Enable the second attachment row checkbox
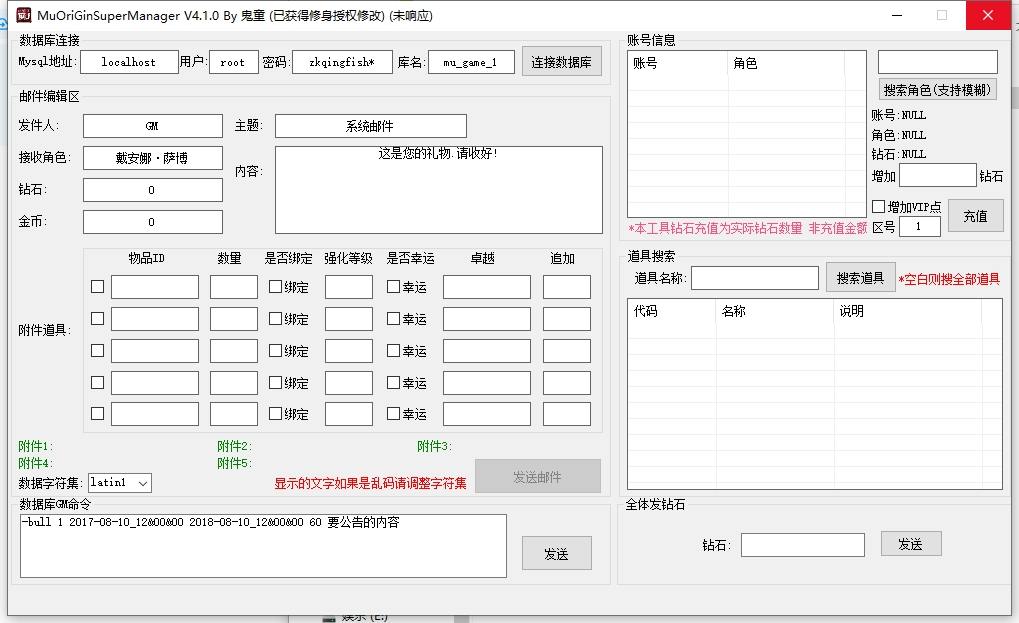 click(97, 318)
